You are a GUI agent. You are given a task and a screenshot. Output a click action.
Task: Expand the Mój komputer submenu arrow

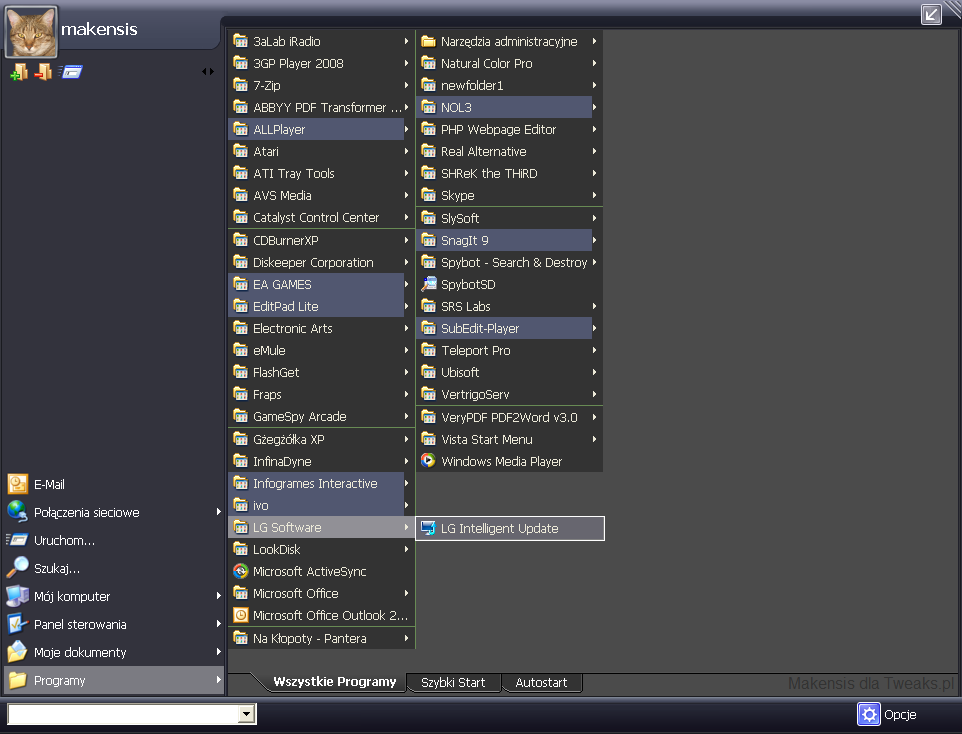pyautogui.click(x=218, y=596)
